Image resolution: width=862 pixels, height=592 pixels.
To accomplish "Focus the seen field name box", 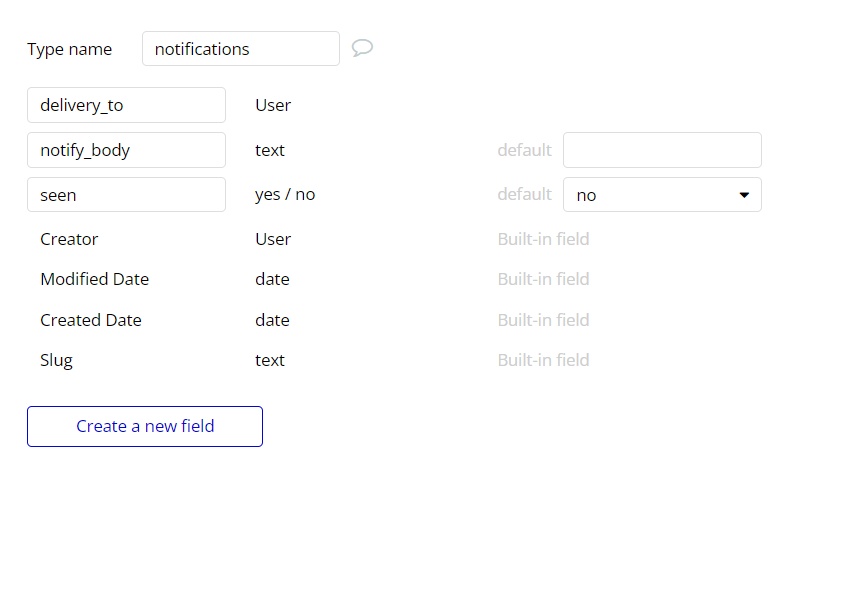I will 126,195.
